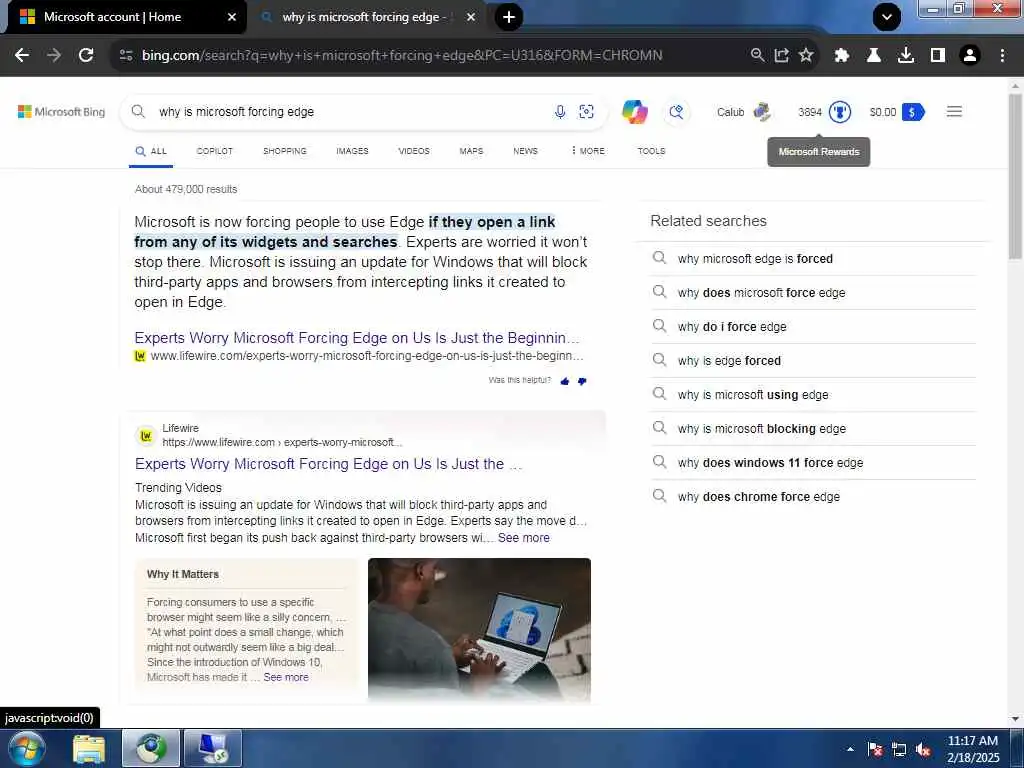Click the page vertical scrollbar

pyautogui.click(x=1015, y=176)
